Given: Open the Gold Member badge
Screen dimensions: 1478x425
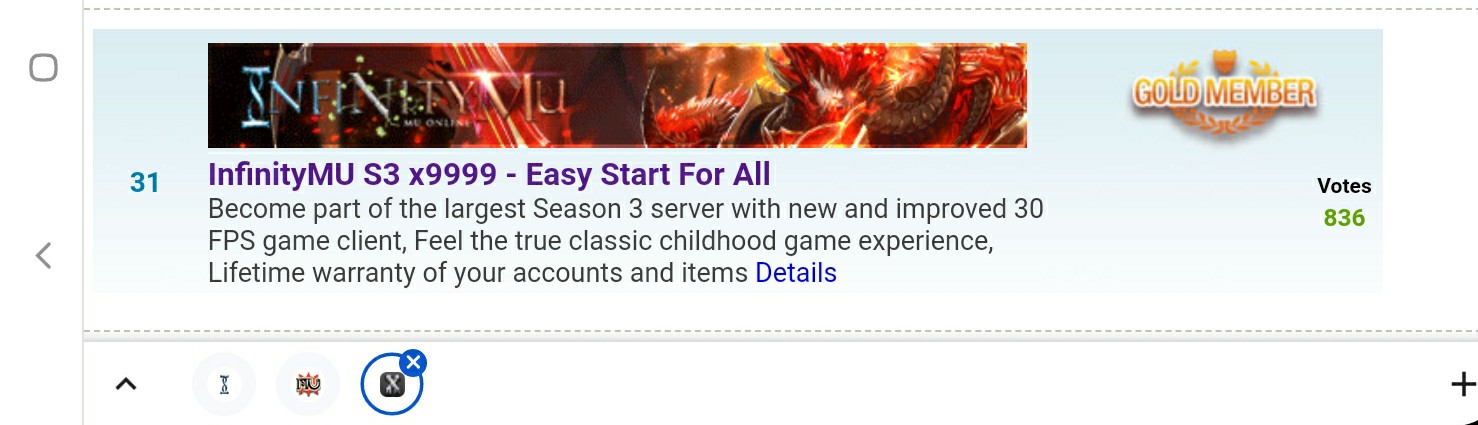Looking at the screenshot, I should coord(1224,94).
